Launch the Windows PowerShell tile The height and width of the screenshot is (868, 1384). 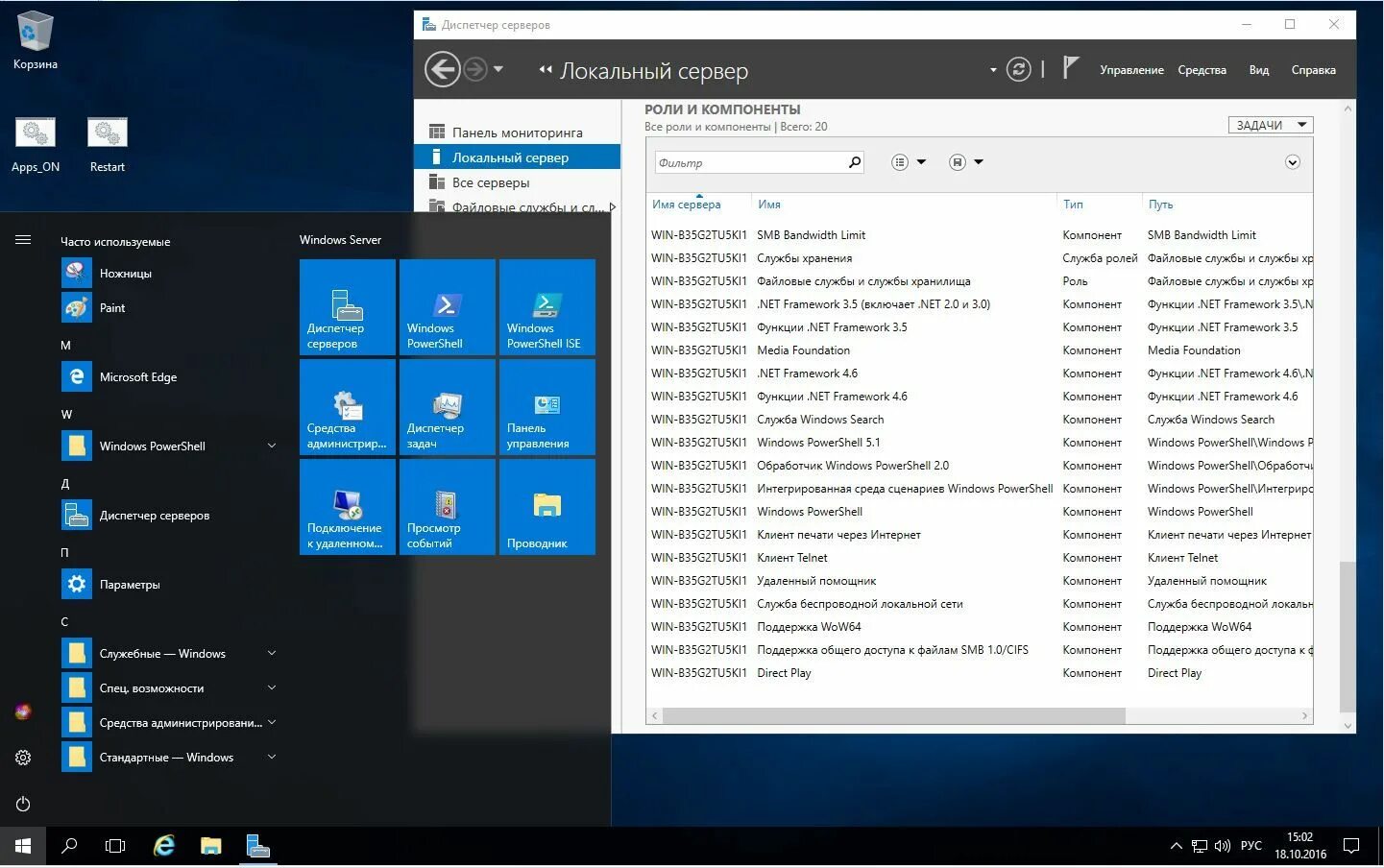coord(447,307)
